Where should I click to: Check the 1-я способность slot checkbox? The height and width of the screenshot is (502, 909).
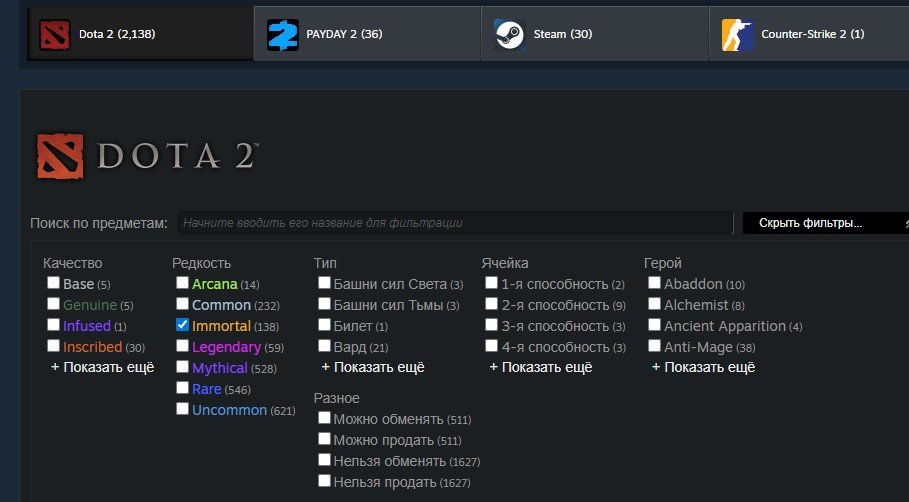click(x=491, y=283)
